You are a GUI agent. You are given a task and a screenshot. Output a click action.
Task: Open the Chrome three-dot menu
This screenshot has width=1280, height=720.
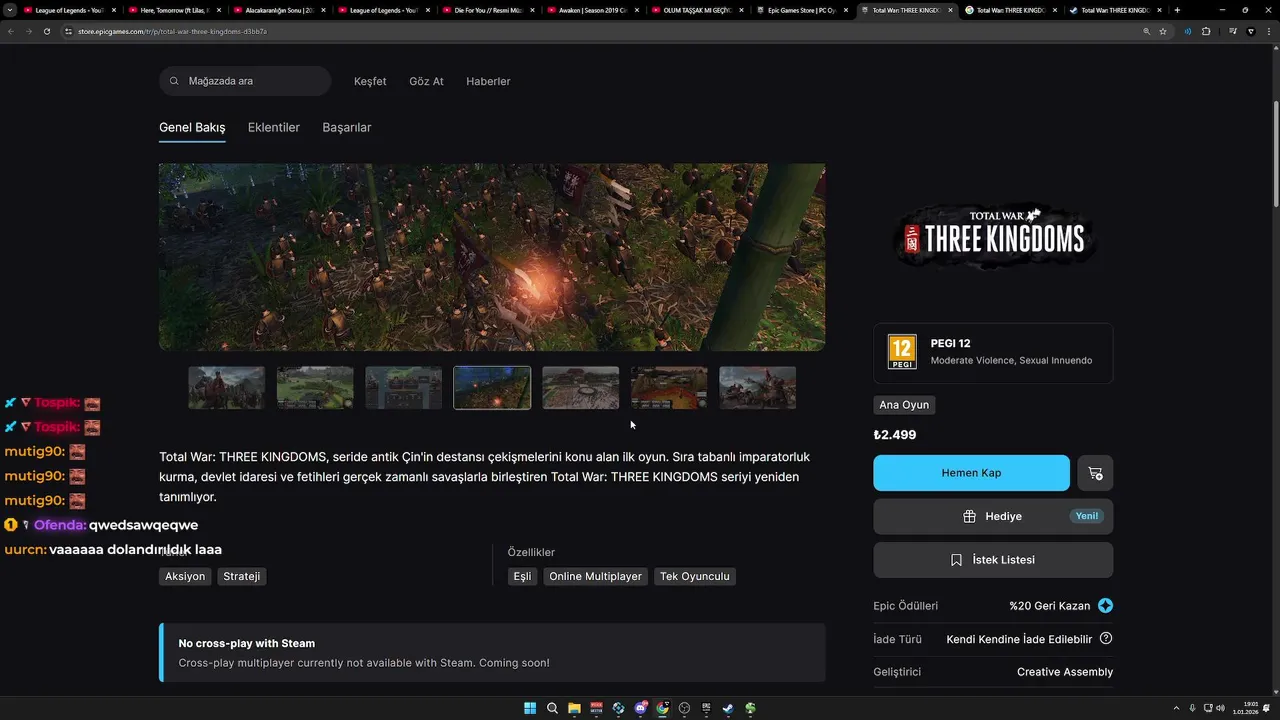1269,31
